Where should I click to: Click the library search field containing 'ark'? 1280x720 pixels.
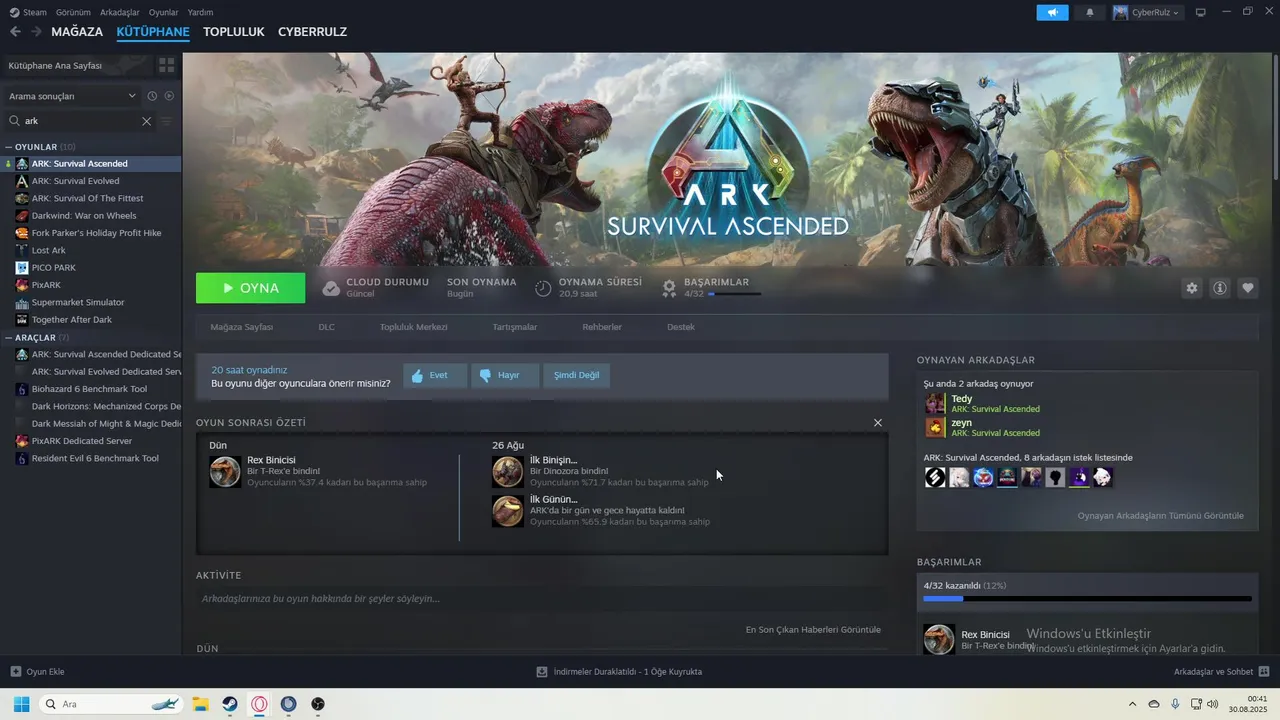tap(82, 121)
